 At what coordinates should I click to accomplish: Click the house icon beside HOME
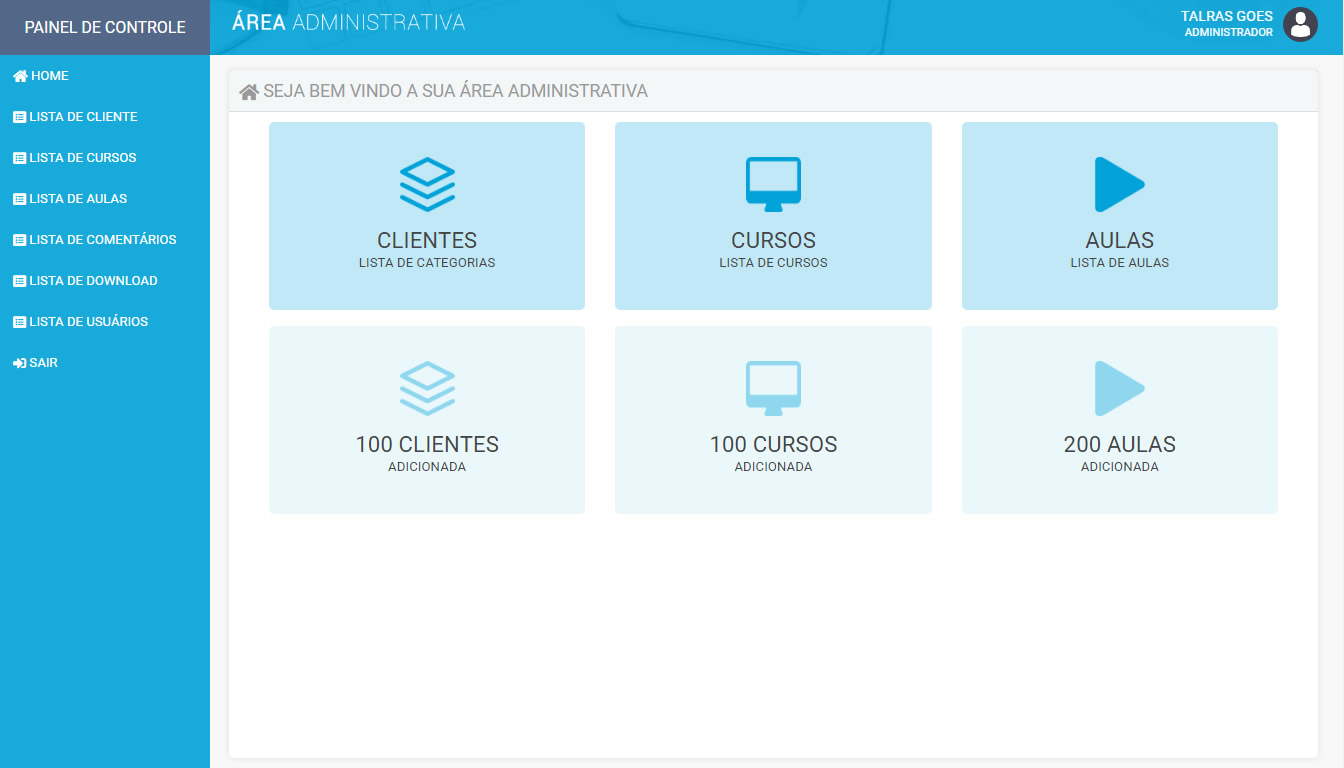(20, 76)
